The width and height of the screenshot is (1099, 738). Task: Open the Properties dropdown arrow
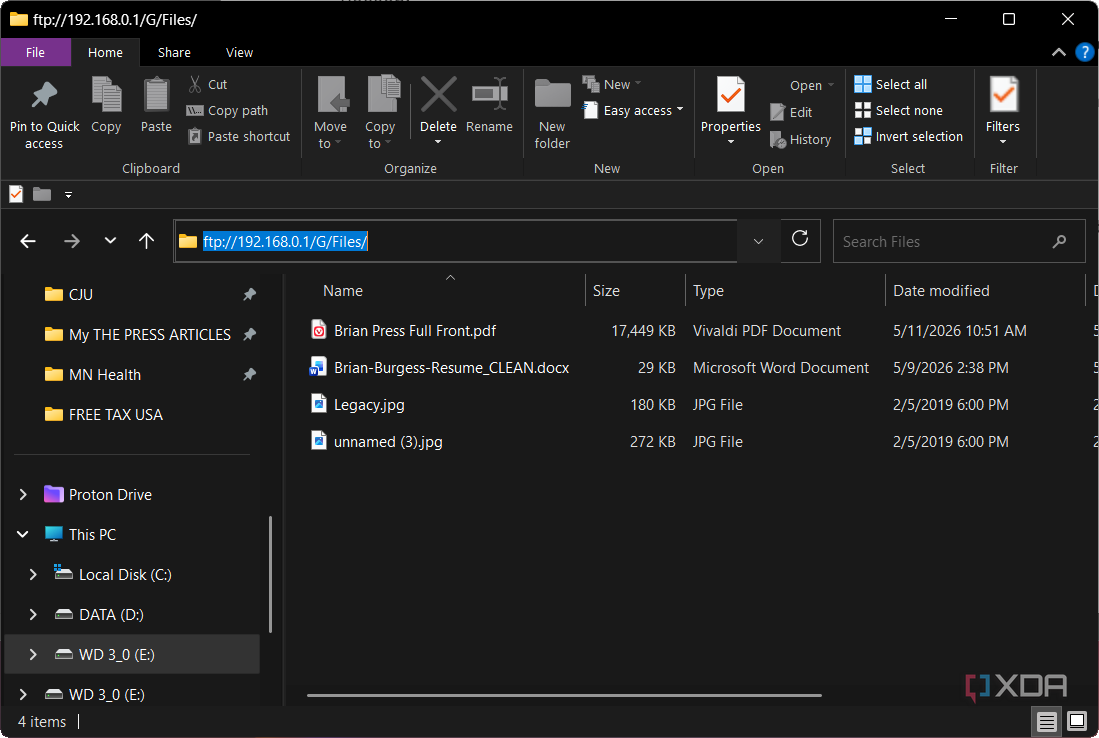[730, 142]
